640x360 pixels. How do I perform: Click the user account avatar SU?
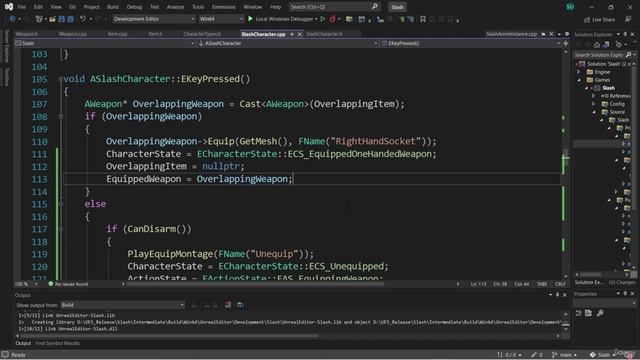point(570,7)
